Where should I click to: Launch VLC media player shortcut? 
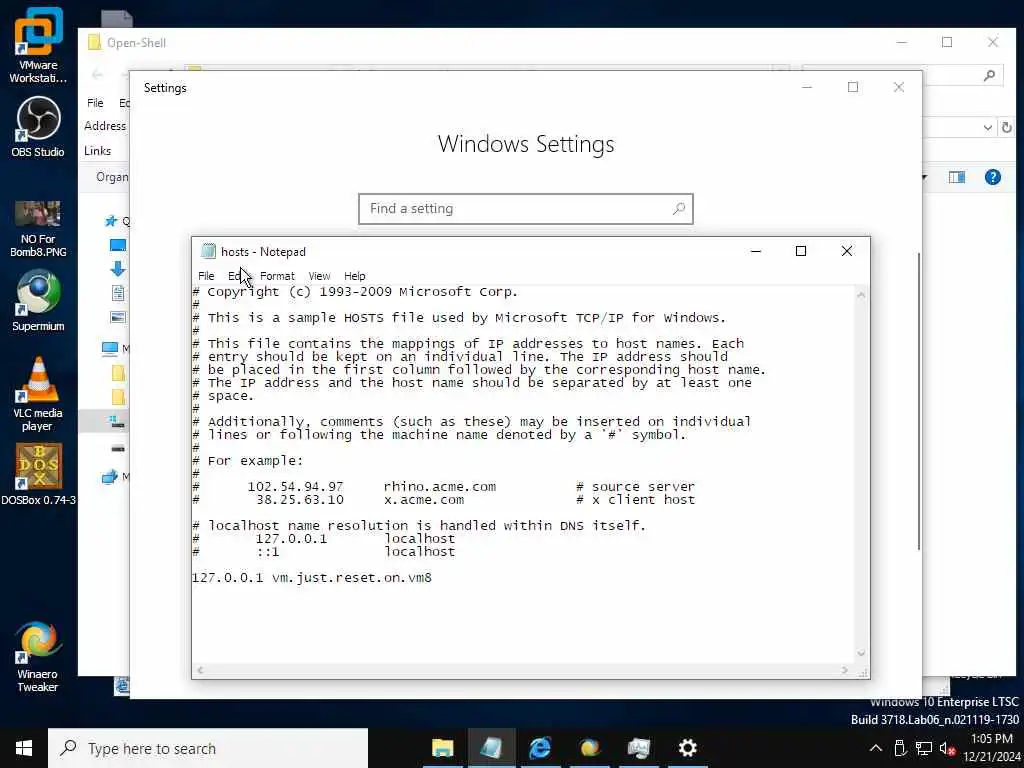pyautogui.click(x=38, y=394)
